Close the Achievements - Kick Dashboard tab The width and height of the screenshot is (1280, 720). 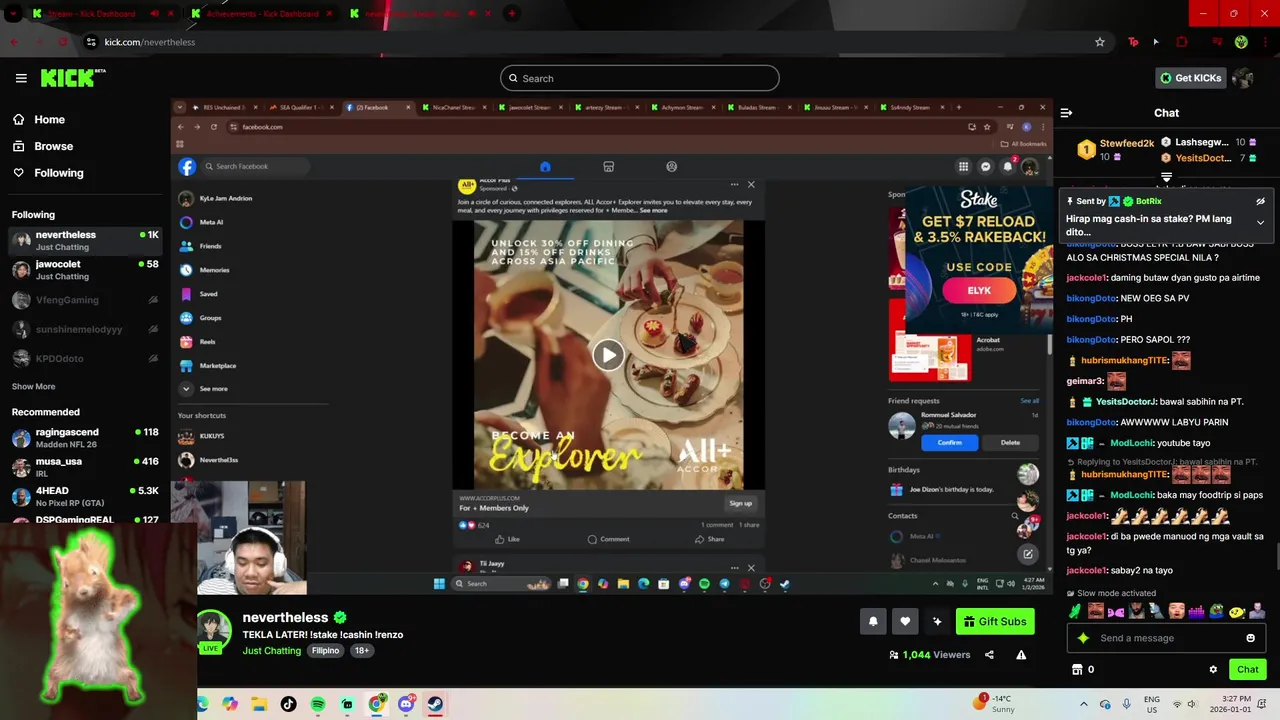pyautogui.click(x=327, y=14)
